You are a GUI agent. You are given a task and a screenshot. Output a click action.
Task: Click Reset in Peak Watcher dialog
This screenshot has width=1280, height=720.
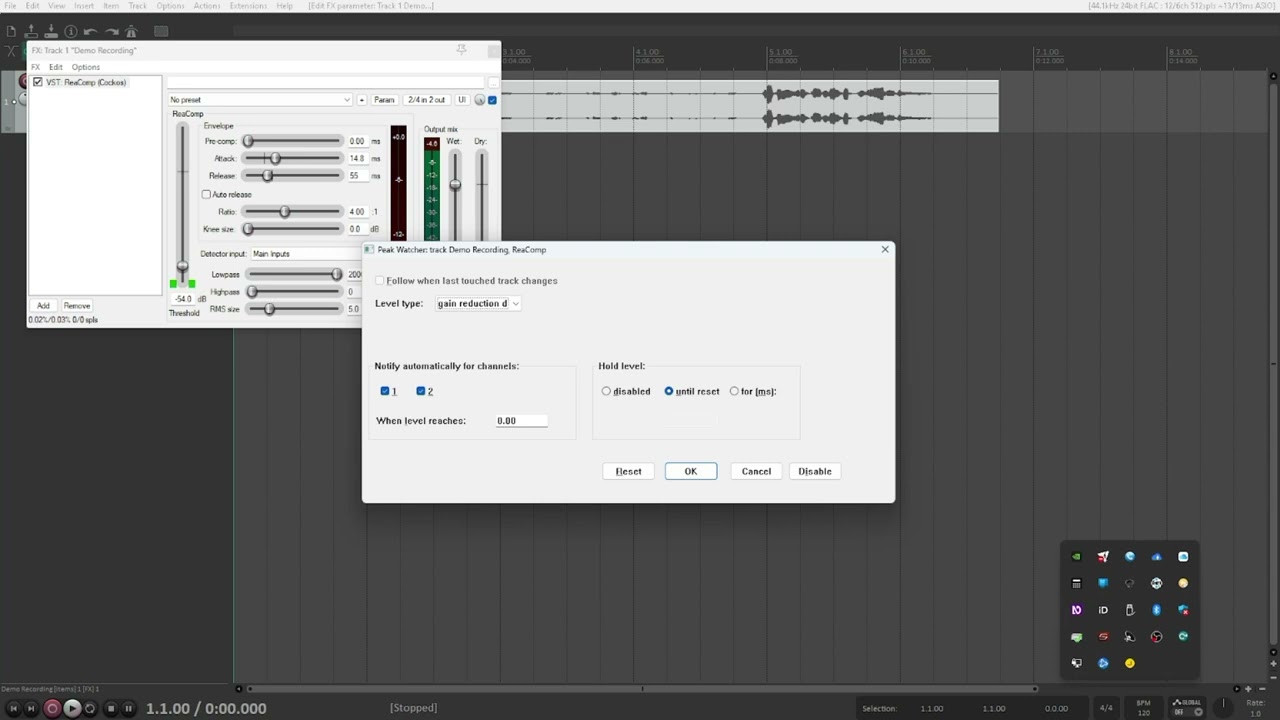click(629, 471)
